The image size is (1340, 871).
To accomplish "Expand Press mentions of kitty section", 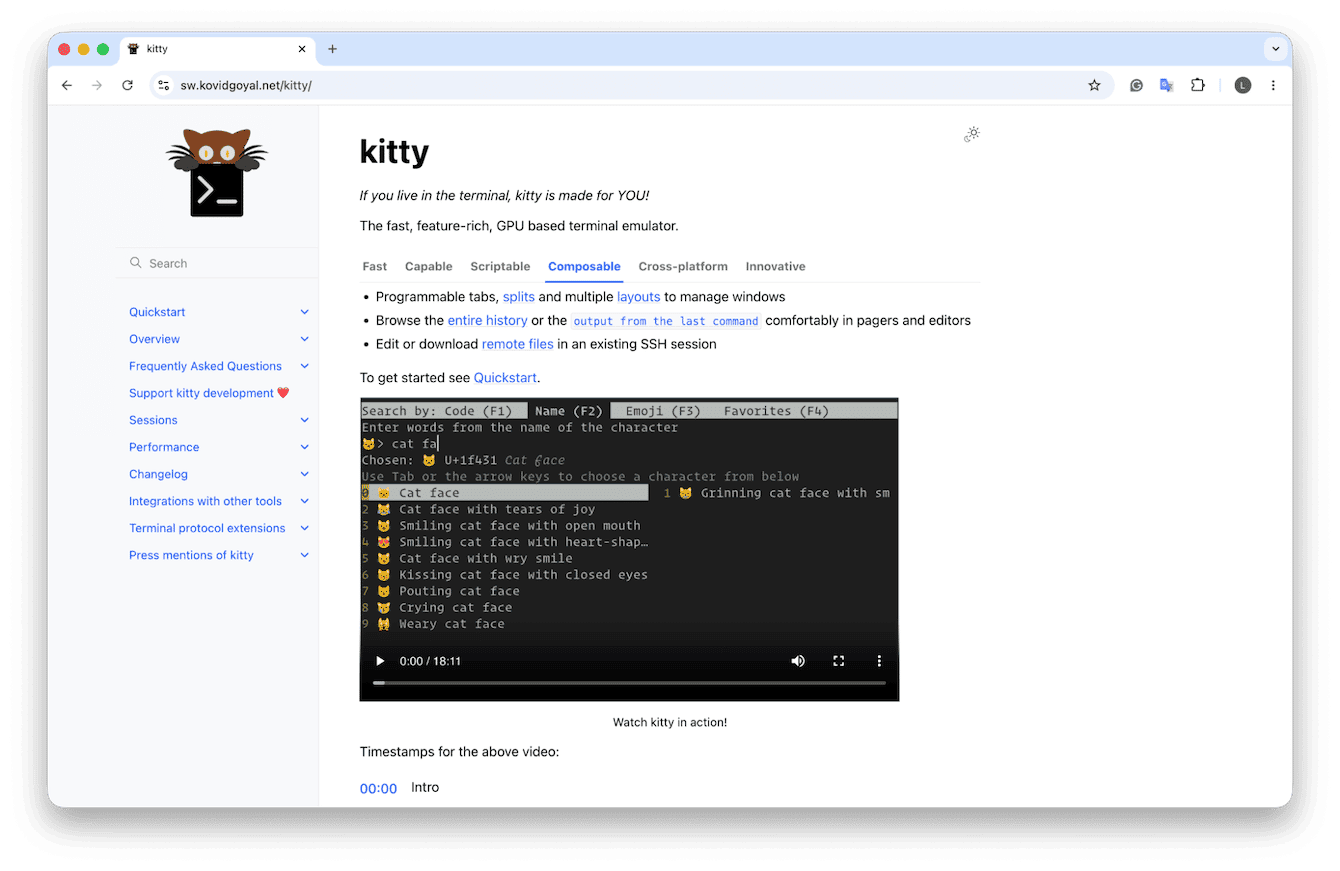I will pyautogui.click(x=305, y=555).
